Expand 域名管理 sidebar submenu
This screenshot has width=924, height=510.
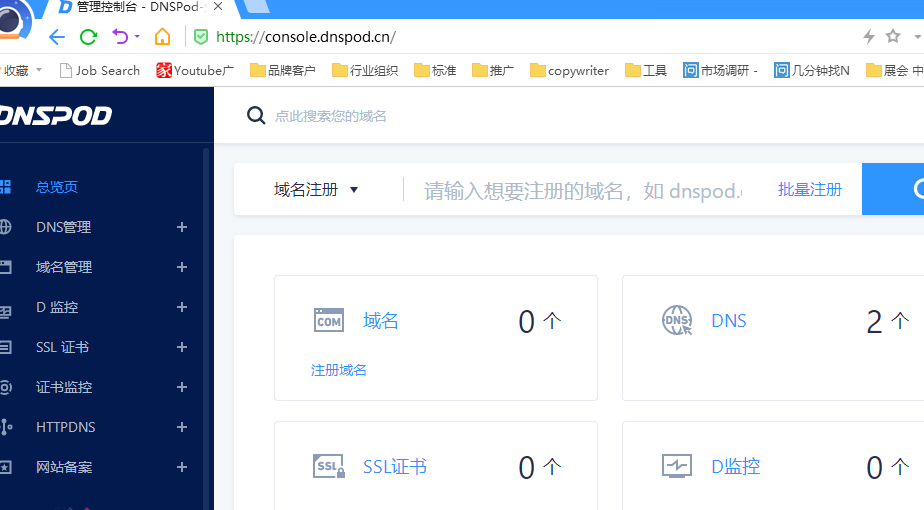tap(182, 267)
